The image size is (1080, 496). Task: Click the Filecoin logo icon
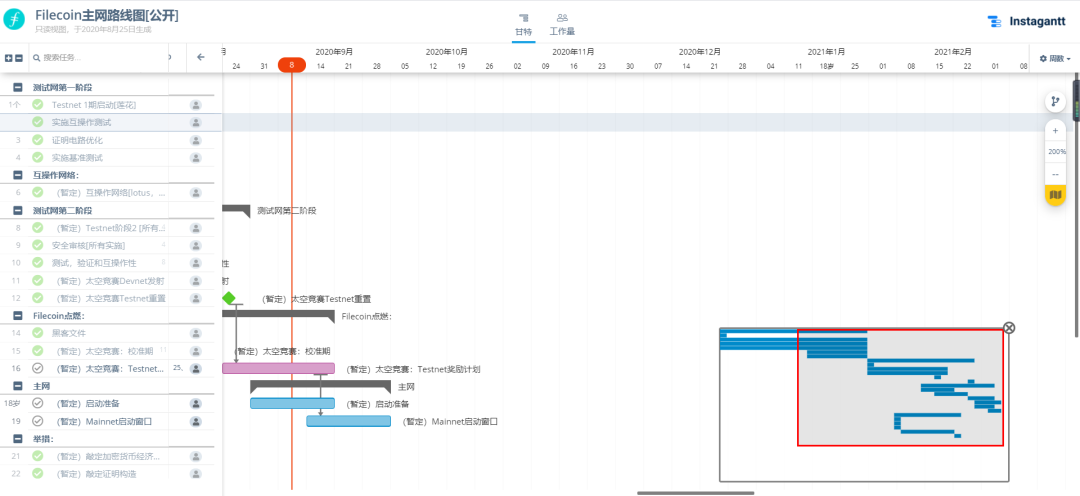(x=14, y=19)
